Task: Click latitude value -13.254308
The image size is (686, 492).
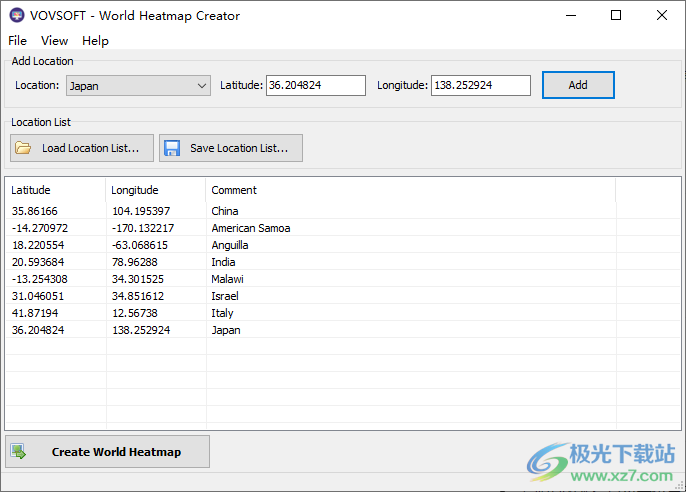Action: pos(39,279)
